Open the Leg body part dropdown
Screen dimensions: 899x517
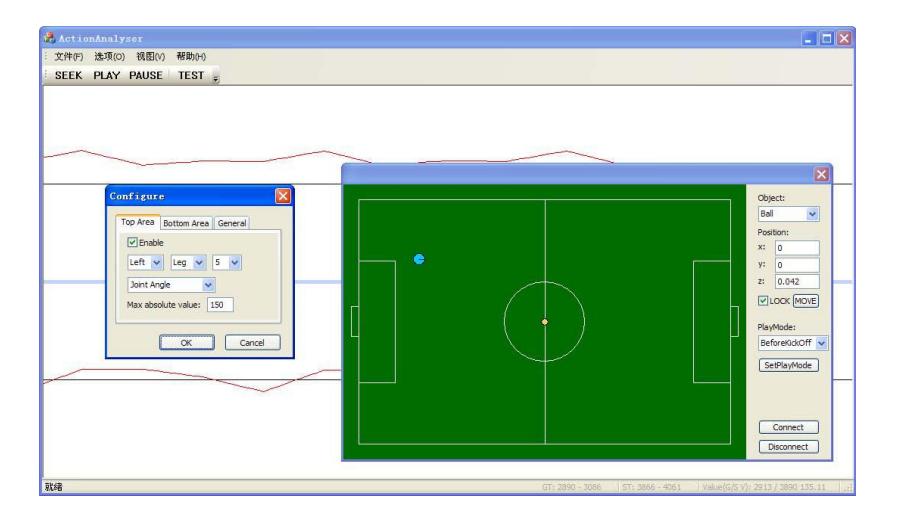click(199, 263)
